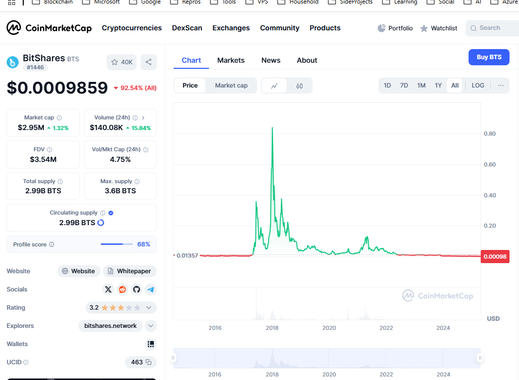Switch to the Chart tab
This screenshot has width=519, height=380.
point(191,60)
